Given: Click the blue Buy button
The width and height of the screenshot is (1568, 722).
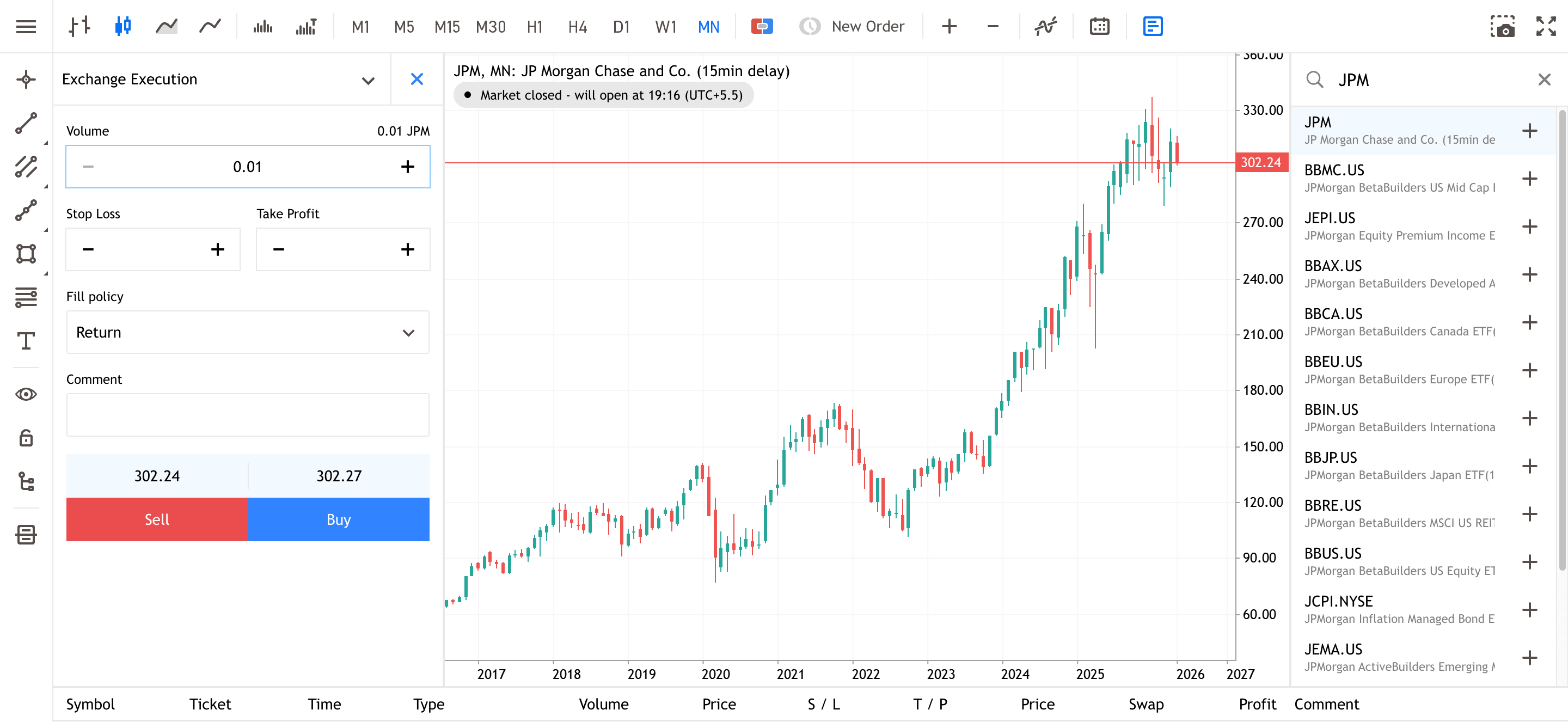Looking at the screenshot, I should (339, 519).
